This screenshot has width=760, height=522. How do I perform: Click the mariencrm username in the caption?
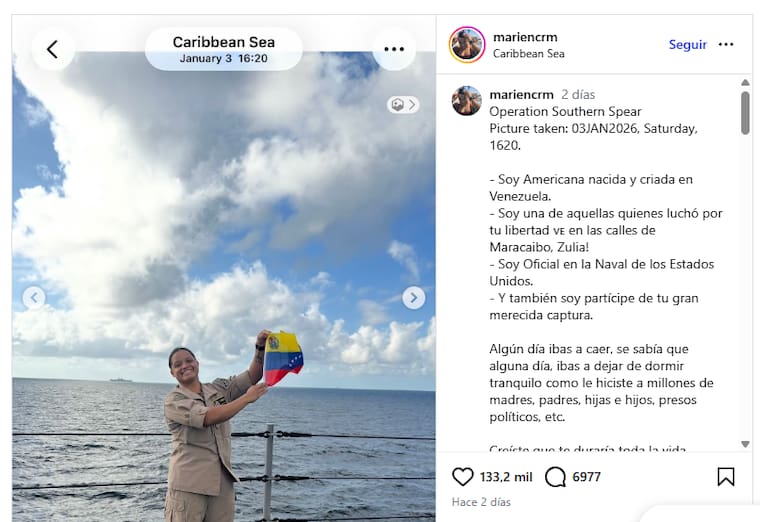point(521,95)
